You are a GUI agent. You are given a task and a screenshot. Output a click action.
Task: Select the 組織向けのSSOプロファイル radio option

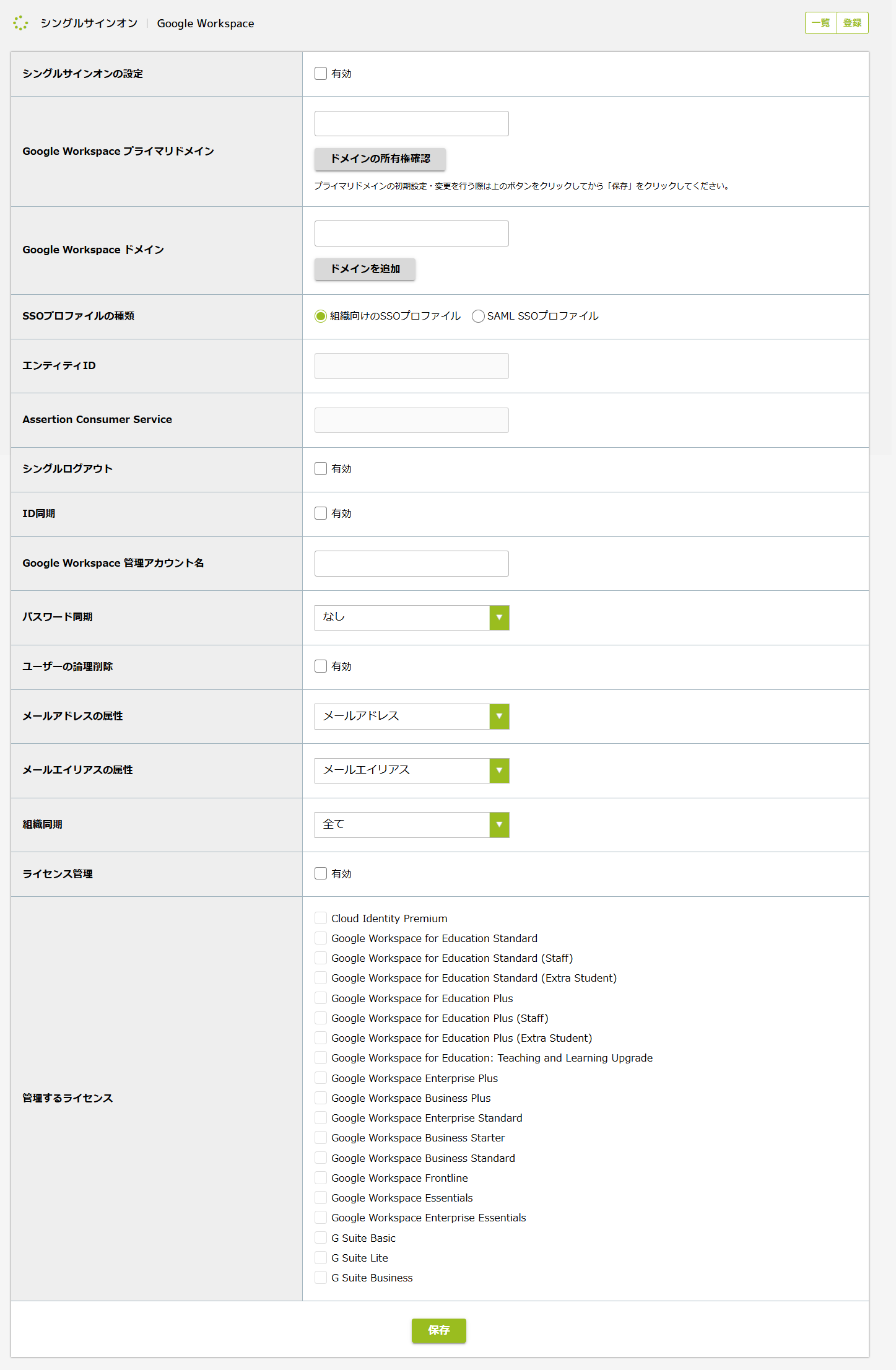tap(321, 316)
